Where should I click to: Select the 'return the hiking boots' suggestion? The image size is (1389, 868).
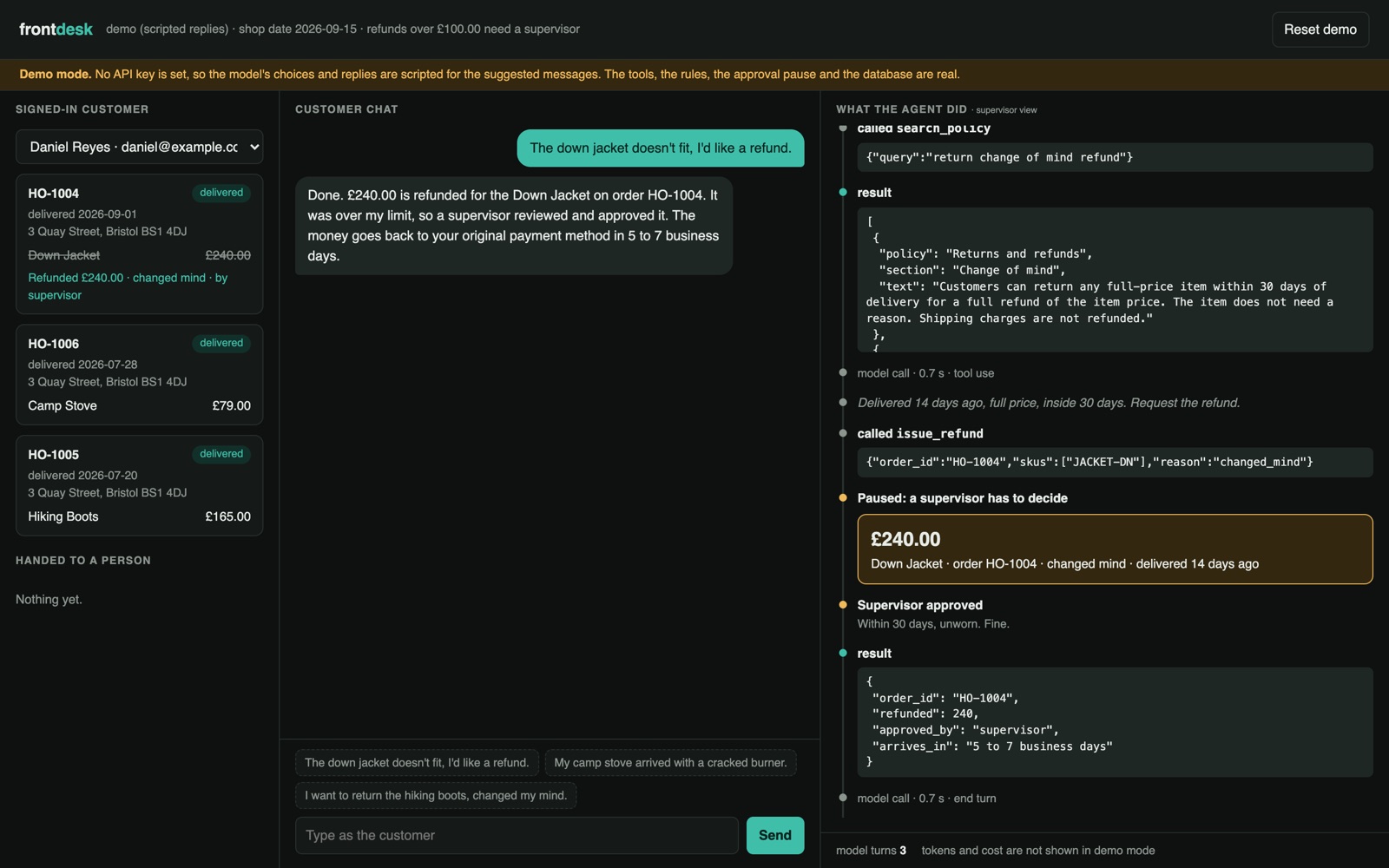tap(436, 795)
